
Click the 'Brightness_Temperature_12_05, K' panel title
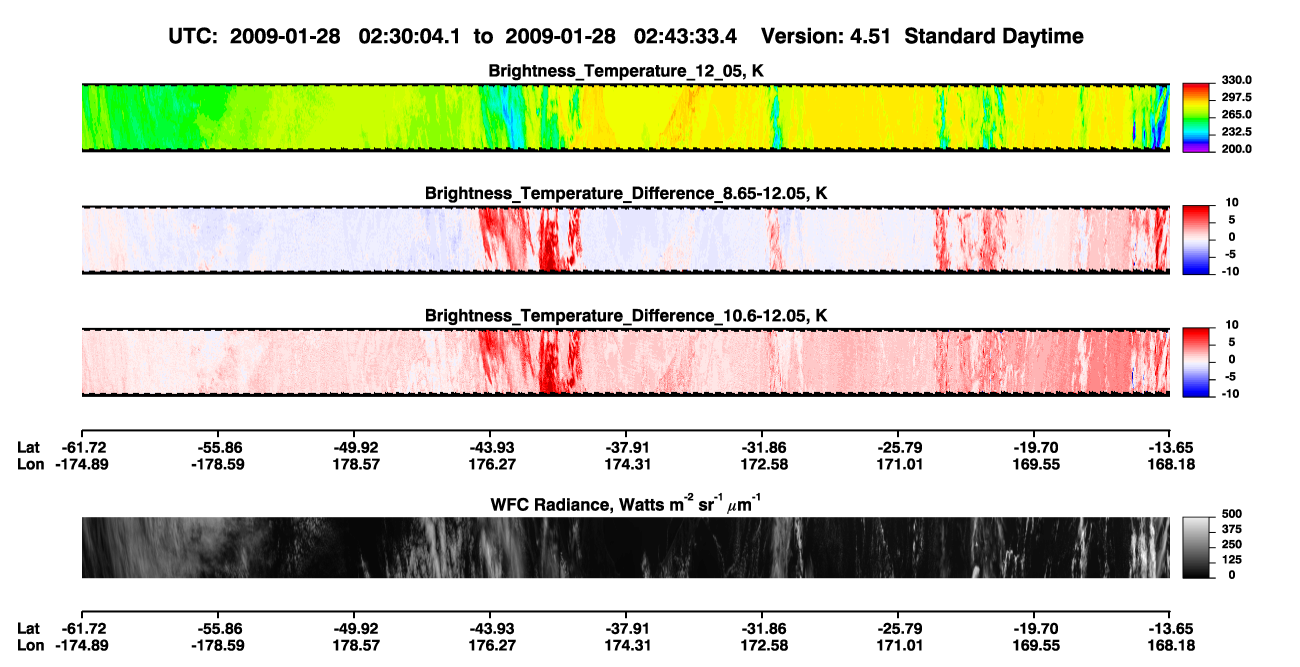[626, 72]
